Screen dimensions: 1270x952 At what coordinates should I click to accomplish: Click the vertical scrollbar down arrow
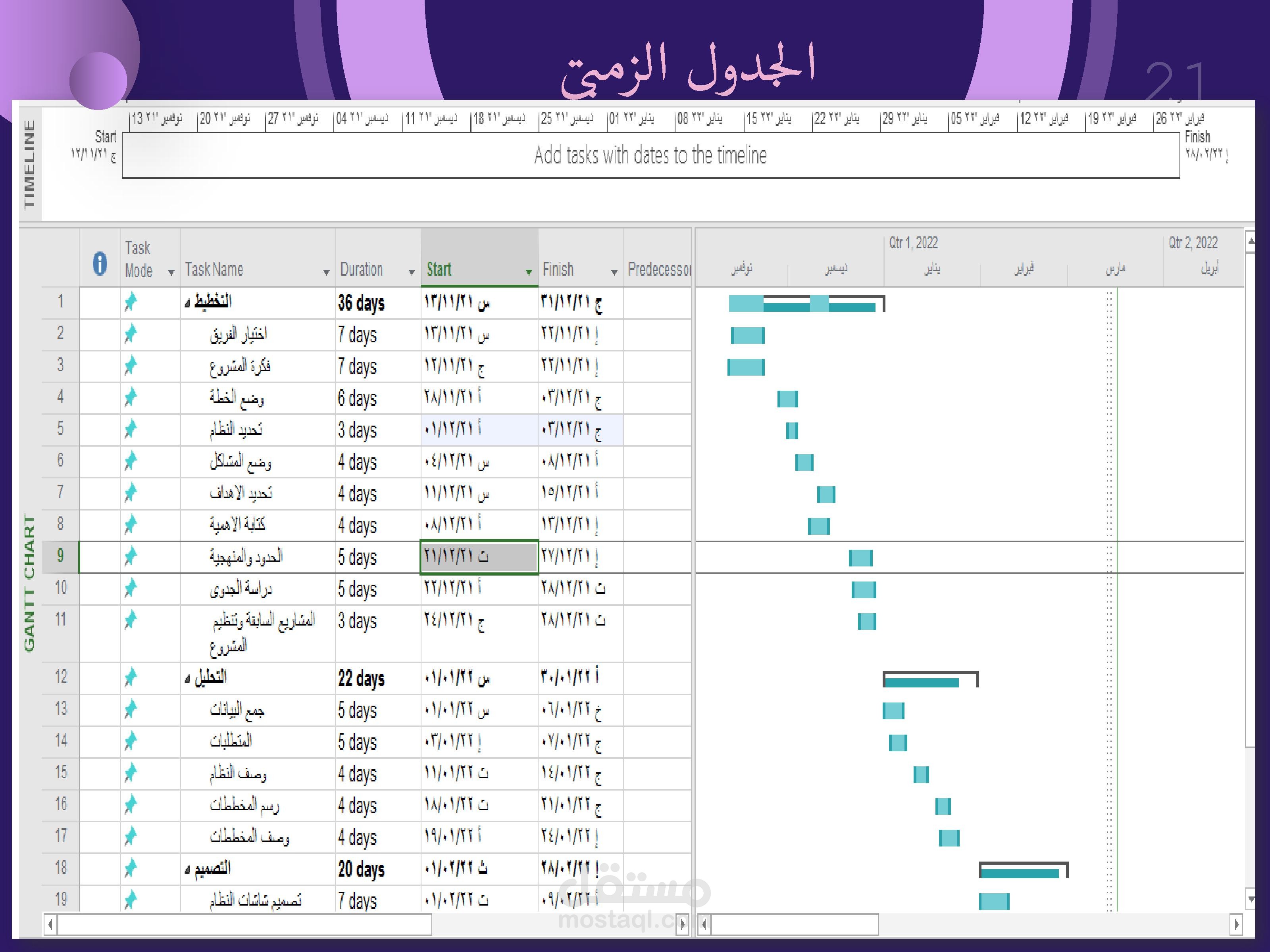point(1251,898)
